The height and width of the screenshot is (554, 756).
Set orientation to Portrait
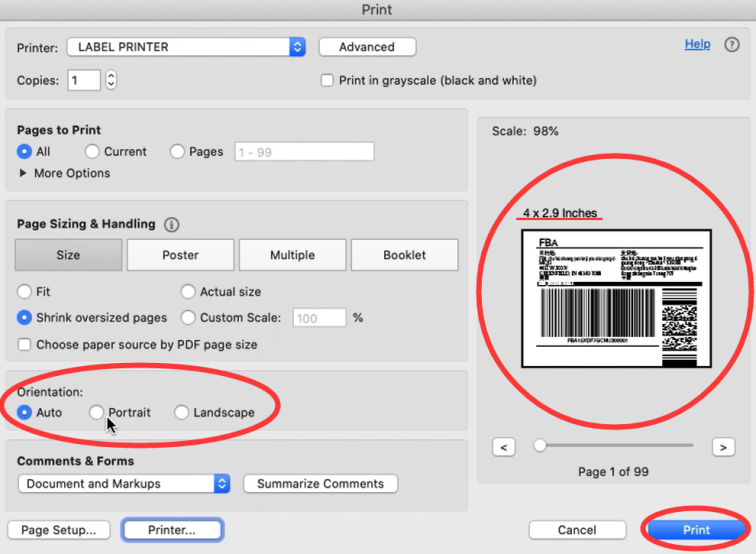96,412
